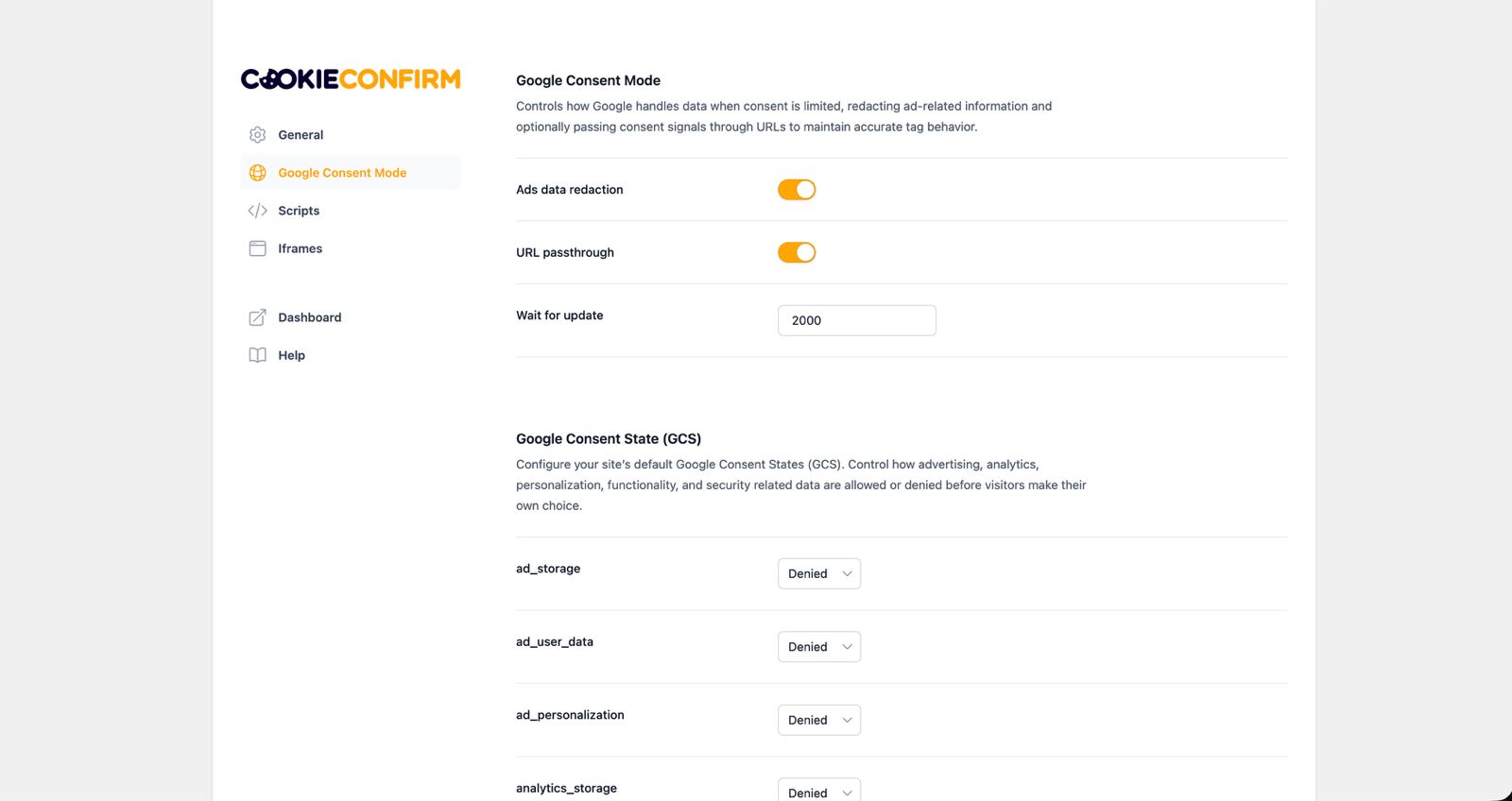
Task: Open the analytics_storage consent dropdown
Action: (818, 792)
